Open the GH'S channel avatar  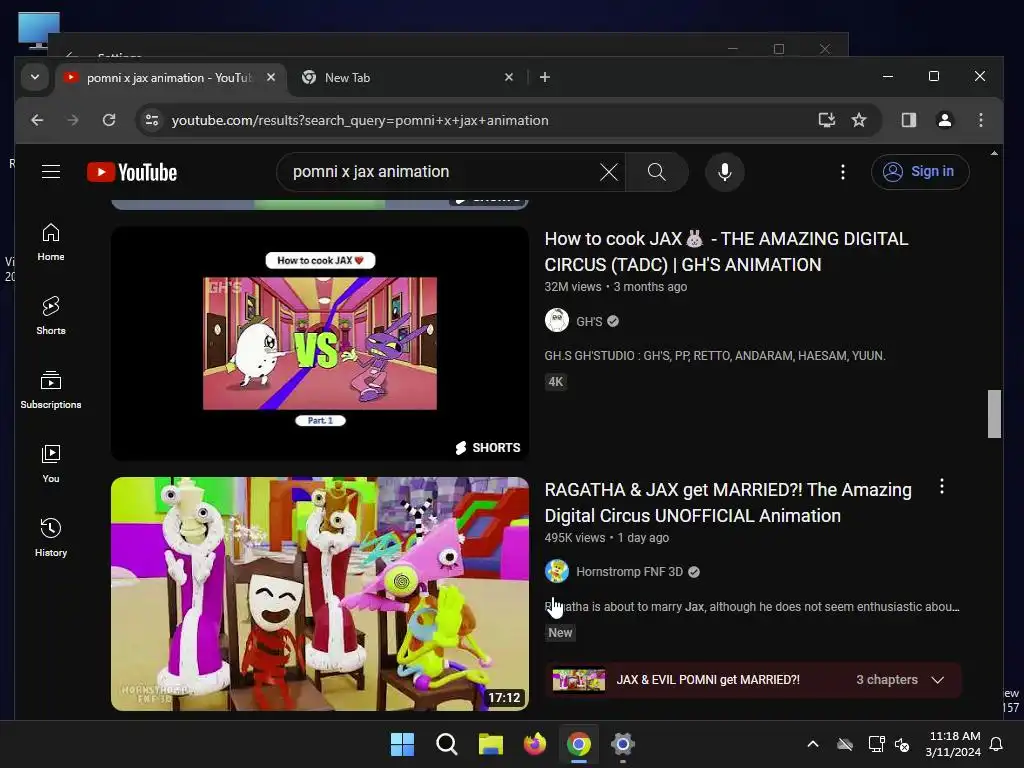[556, 321]
